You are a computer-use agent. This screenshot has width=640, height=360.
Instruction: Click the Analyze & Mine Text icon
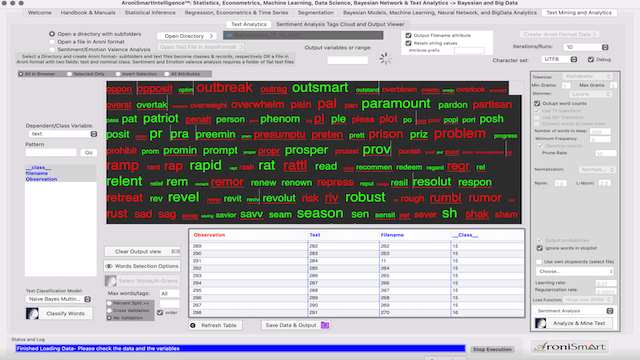pyautogui.click(x=541, y=323)
